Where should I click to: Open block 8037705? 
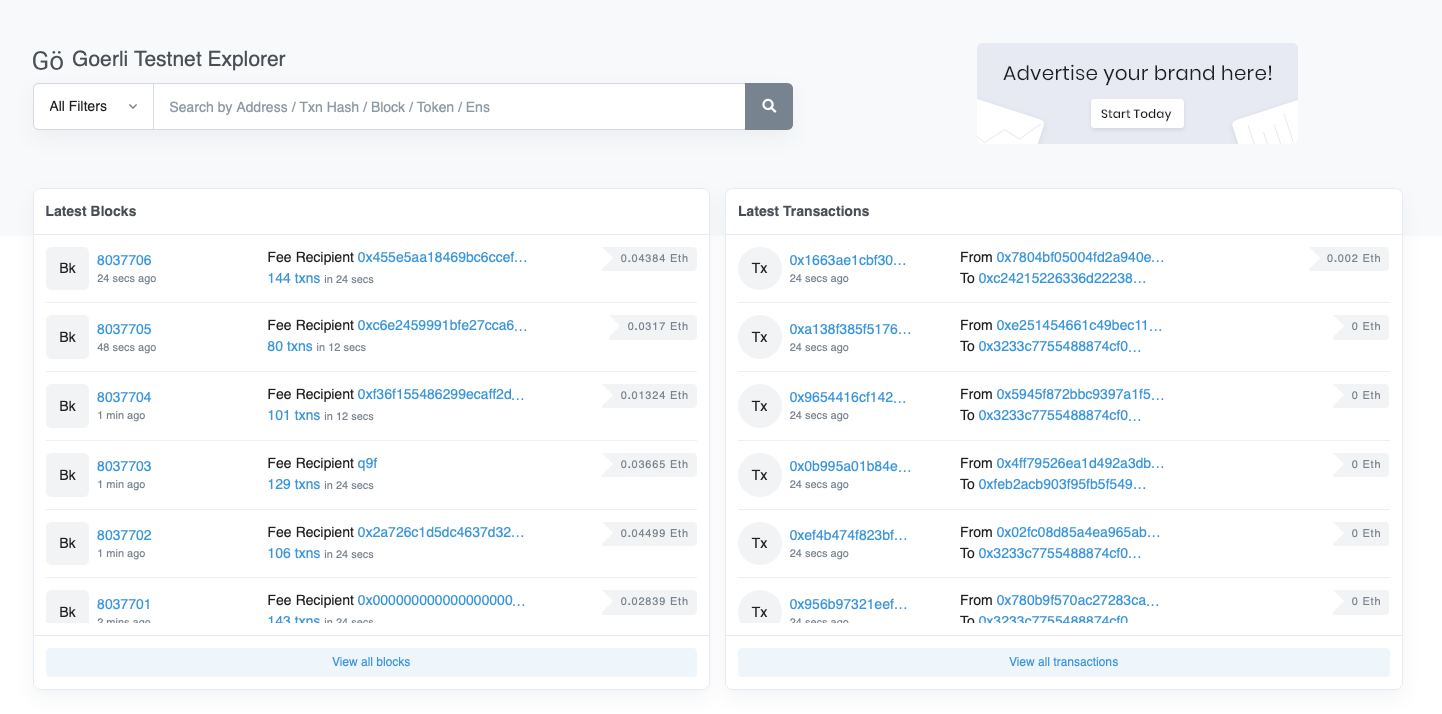coord(124,329)
